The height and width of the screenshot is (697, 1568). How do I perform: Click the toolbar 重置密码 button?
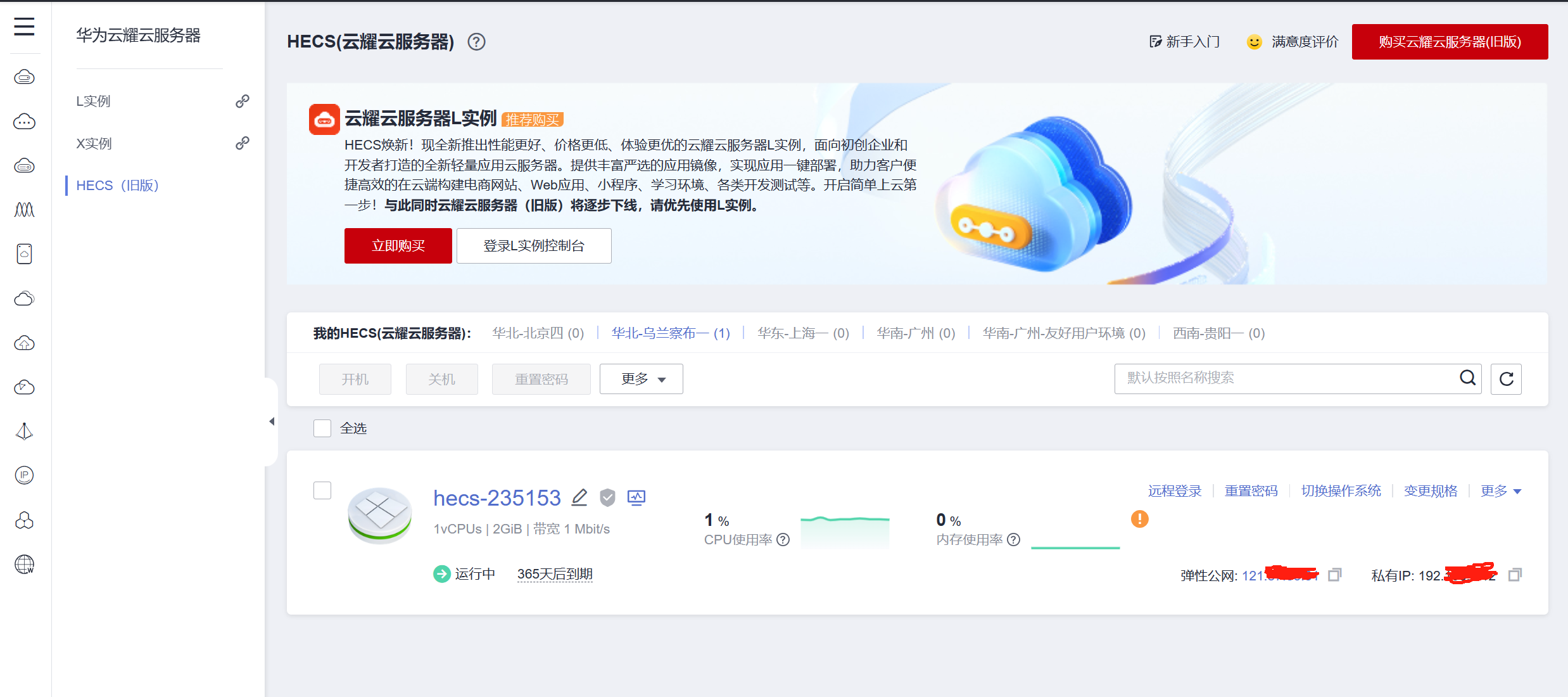541,379
